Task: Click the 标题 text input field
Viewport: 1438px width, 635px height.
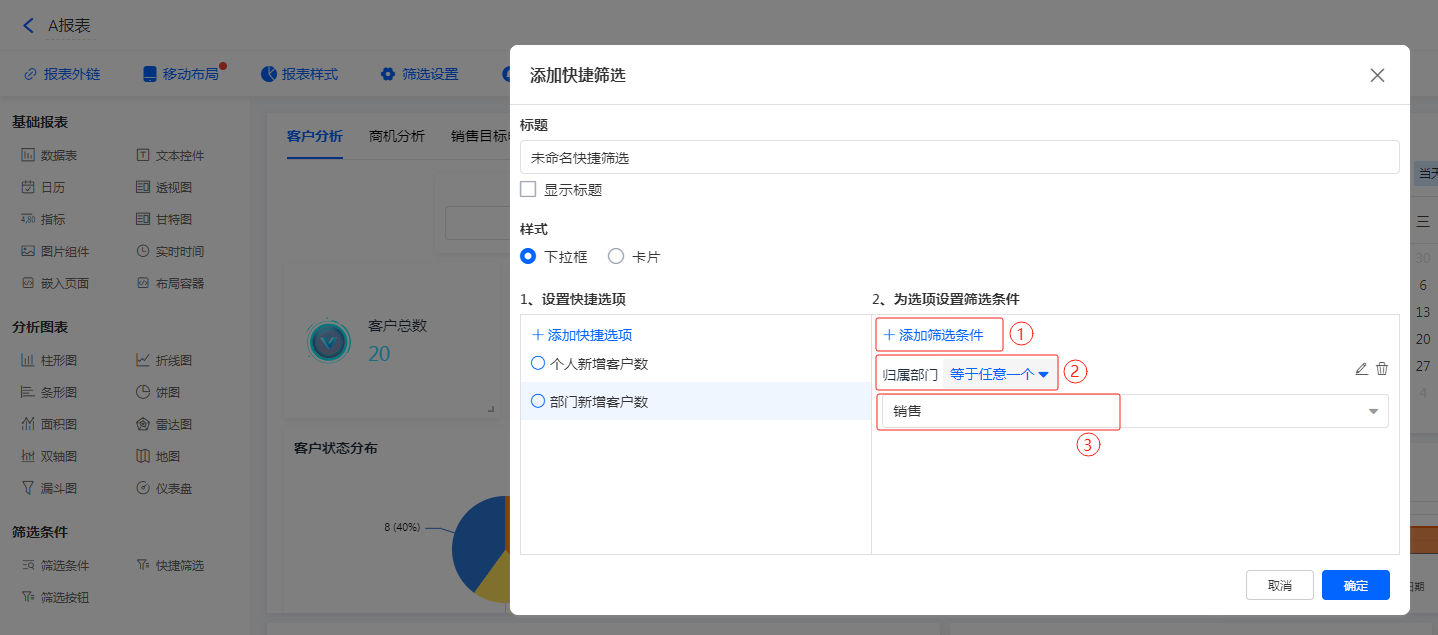Action: pos(958,157)
